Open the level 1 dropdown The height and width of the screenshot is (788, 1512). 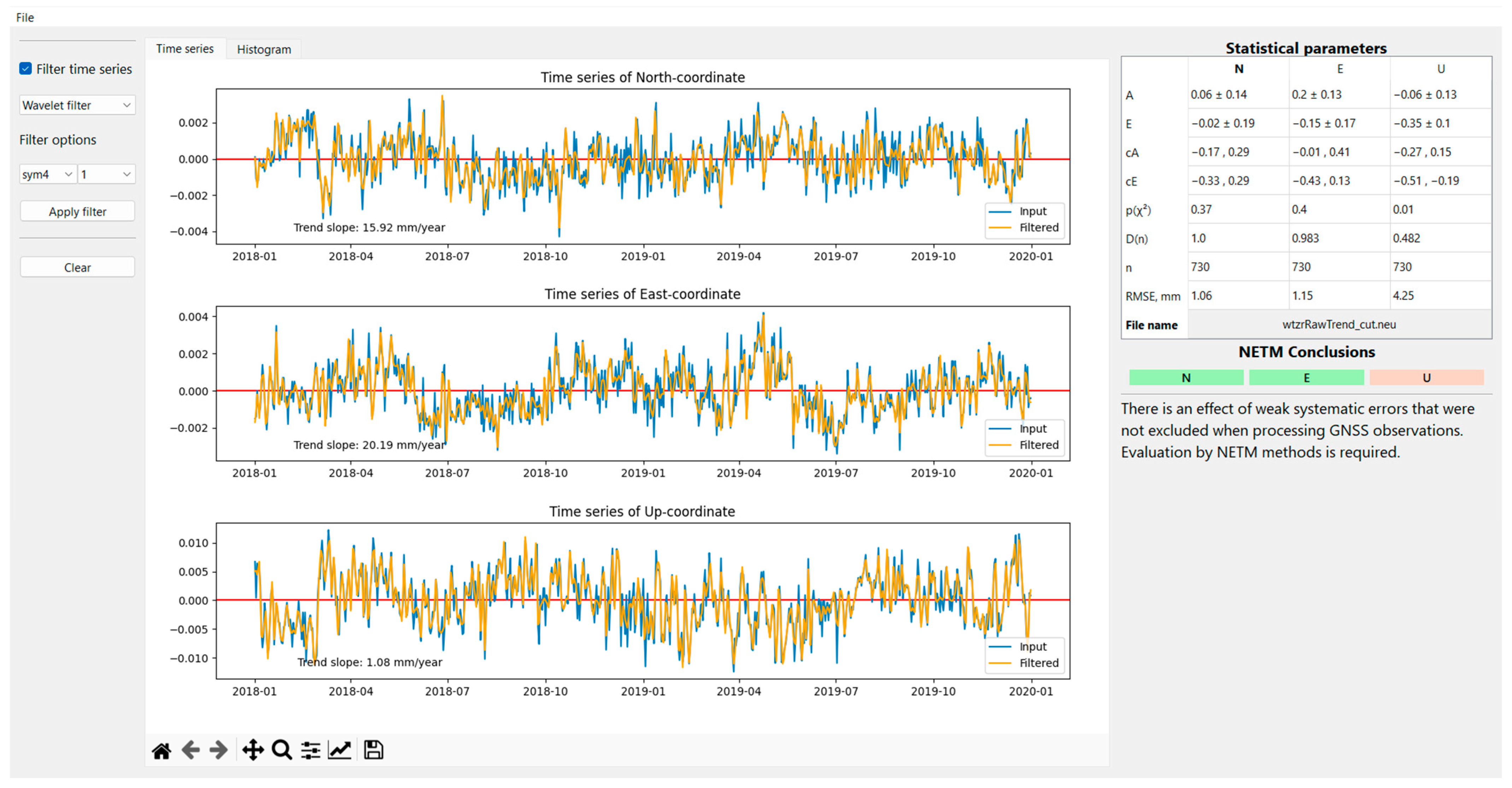pyautogui.click(x=106, y=174)
